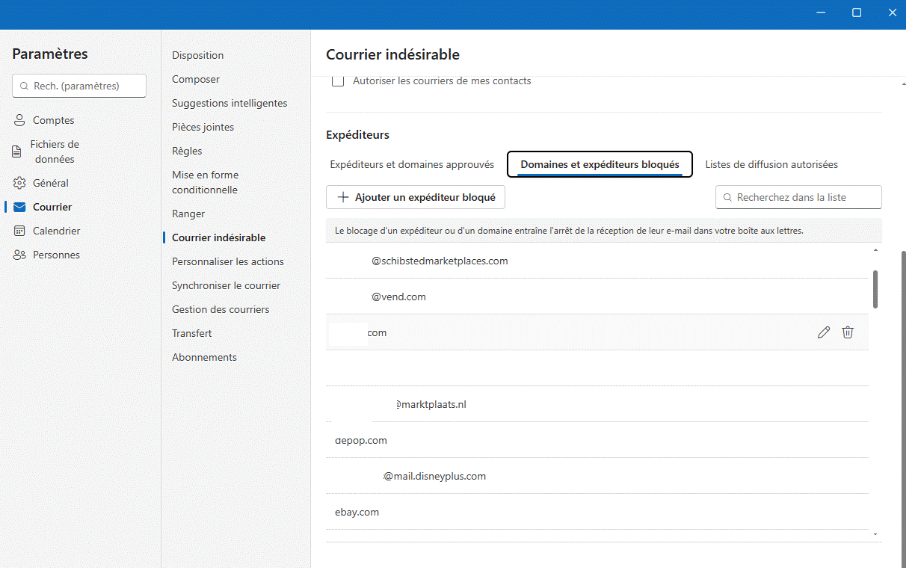Open Listes de diffusion autorisées tab
907x568 pixels.
[x=771, y=164]
